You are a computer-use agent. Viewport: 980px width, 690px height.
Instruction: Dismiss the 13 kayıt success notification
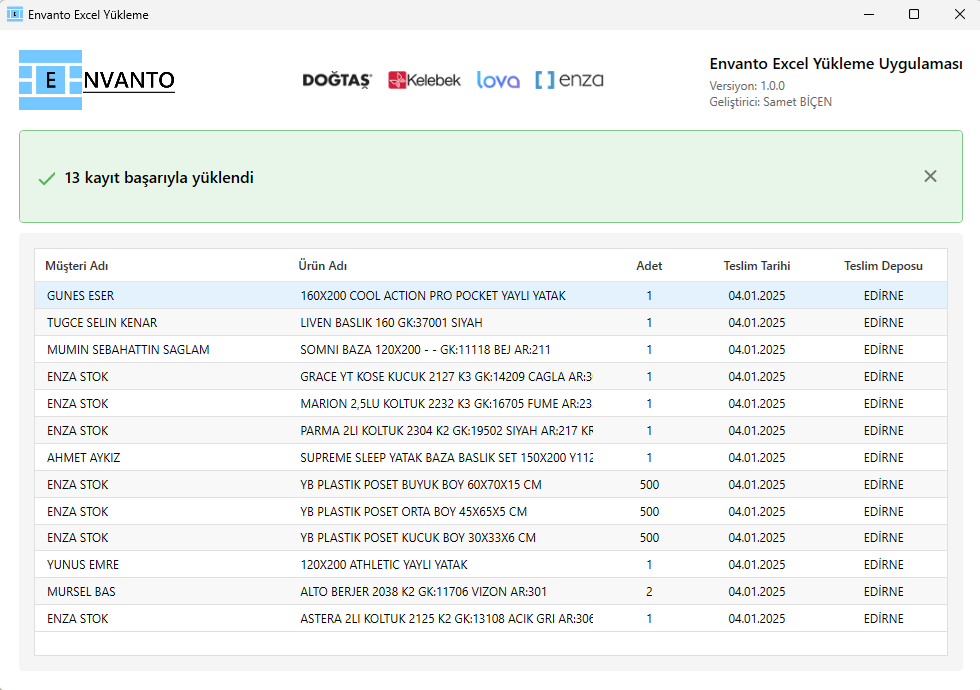coord(930,176)
